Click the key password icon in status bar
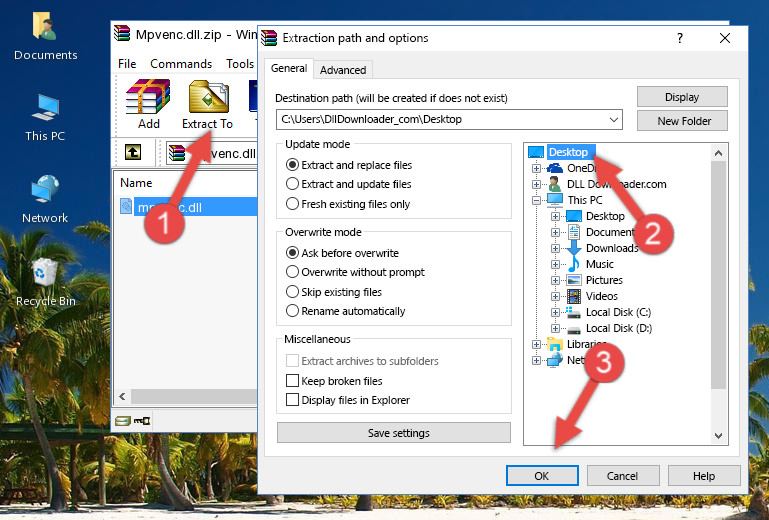The width and height of the screenshot is (769, 520). (x=142, y=420)
